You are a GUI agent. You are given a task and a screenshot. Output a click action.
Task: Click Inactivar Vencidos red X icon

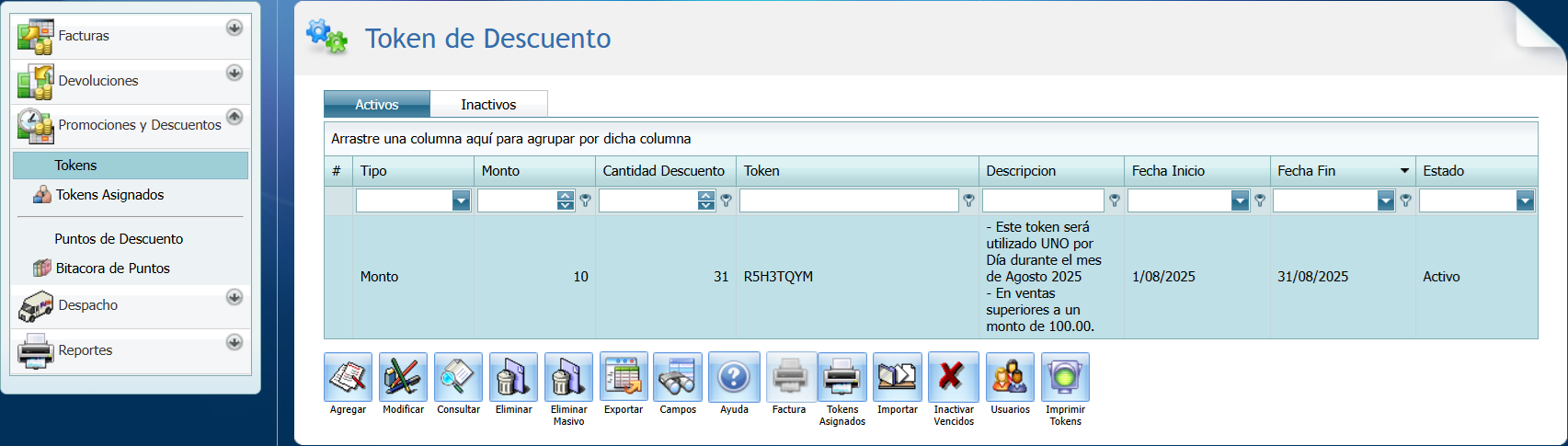click(x=953, y=377)
